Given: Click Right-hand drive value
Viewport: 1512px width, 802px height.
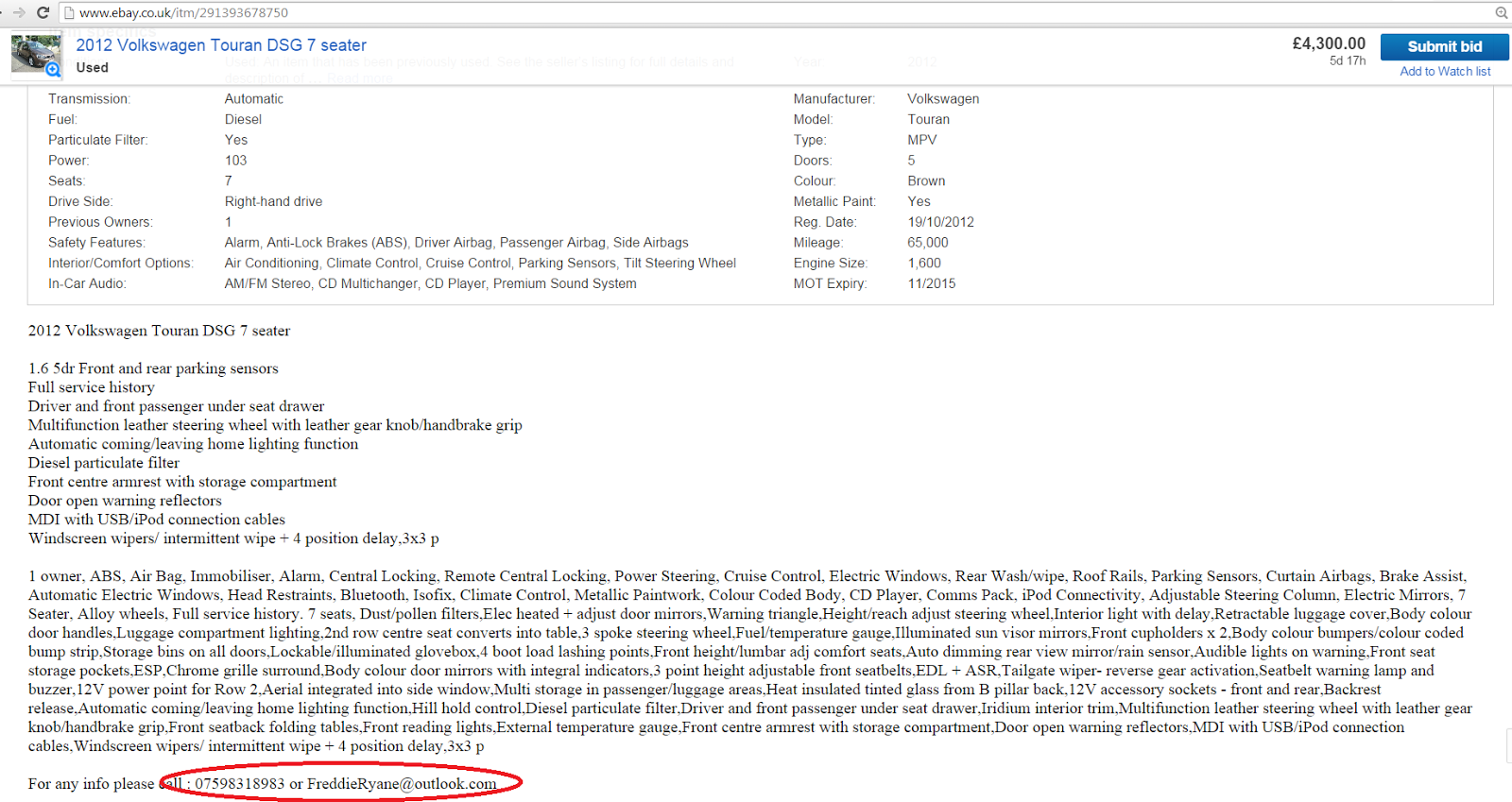Looking at the screenshot, I should click(273, 201).
